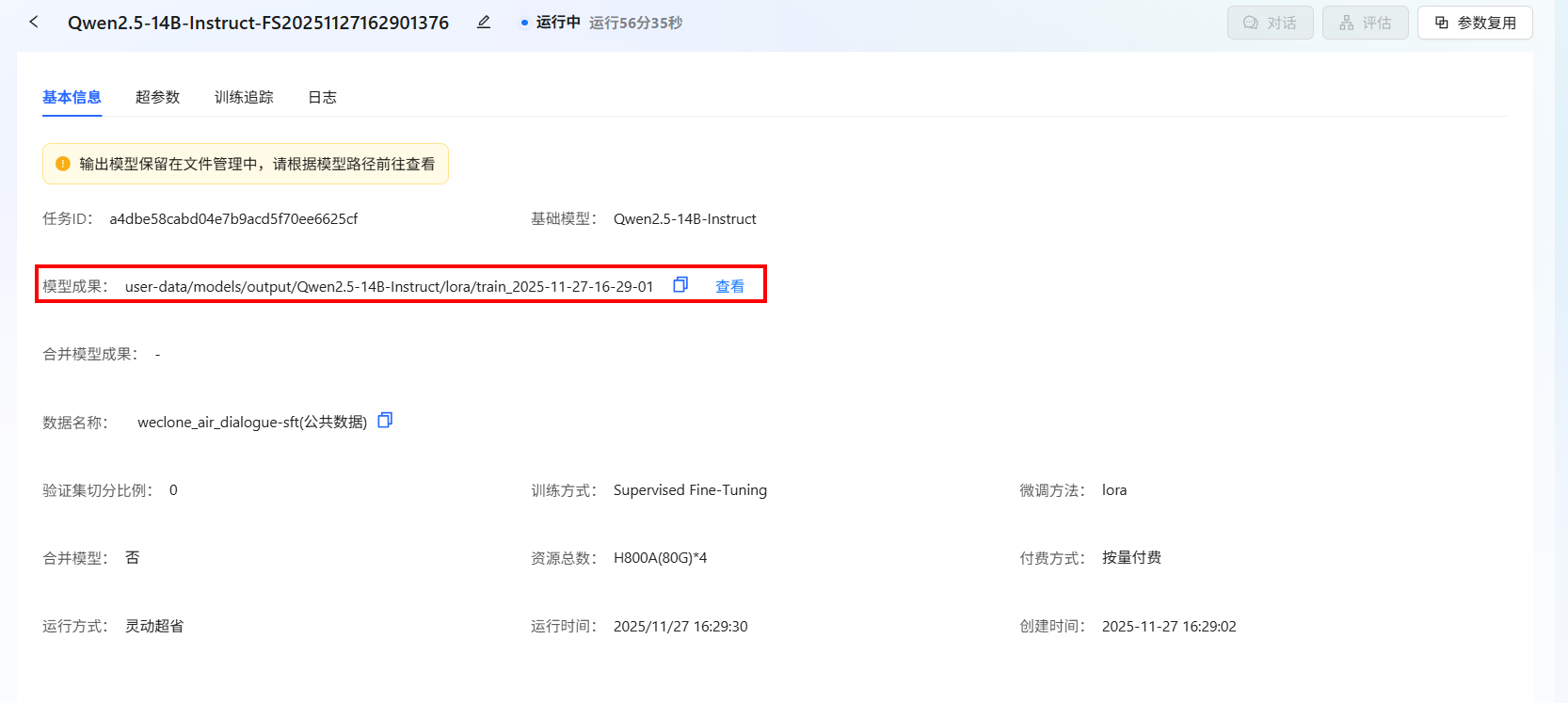This screenshot has width=1568, height=703.
Task: Click the model output path text
Action: coord(389,286)
